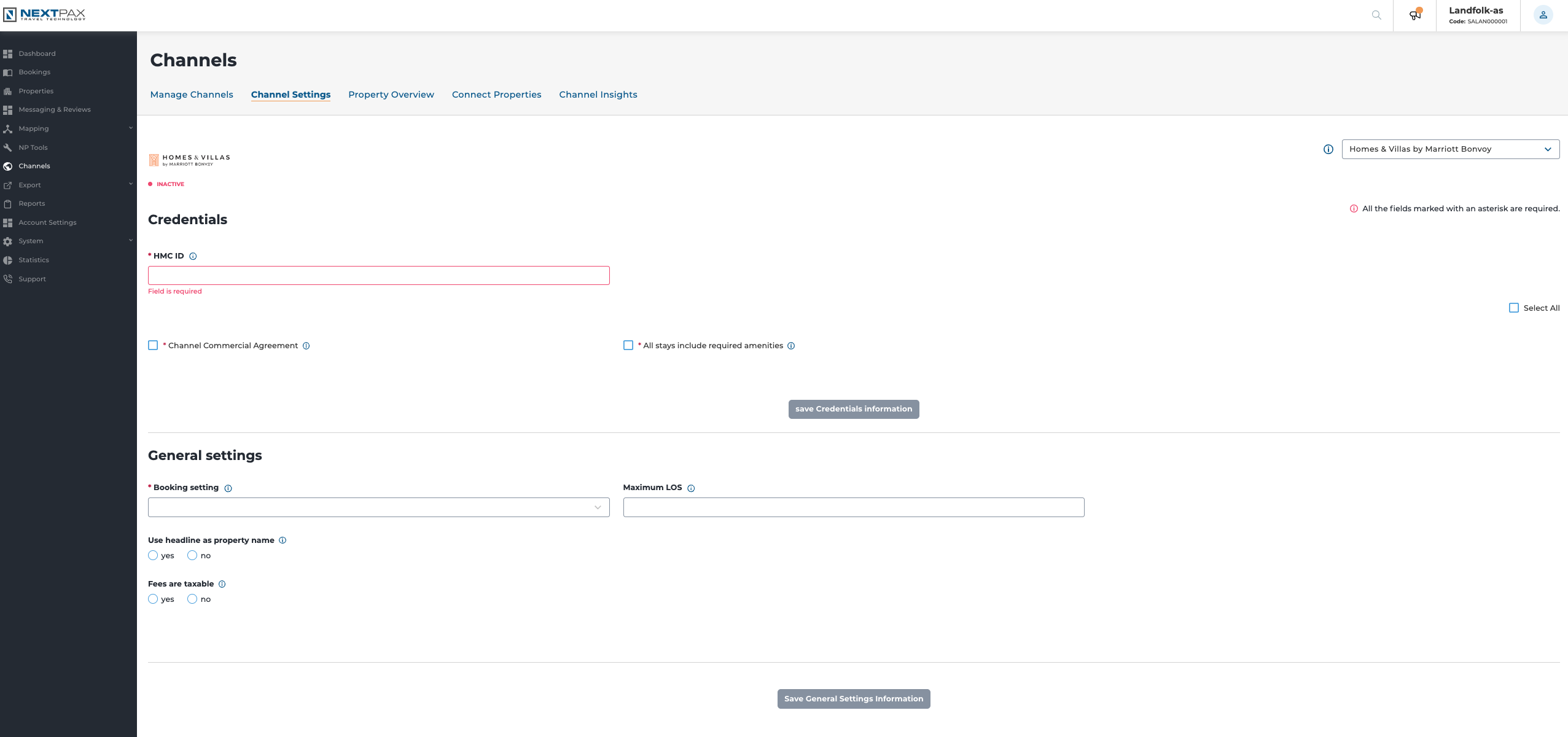Click info icon beside Fees are taxable
The width and height of the screenshot is (1568, 737).
tap(222, 584)
